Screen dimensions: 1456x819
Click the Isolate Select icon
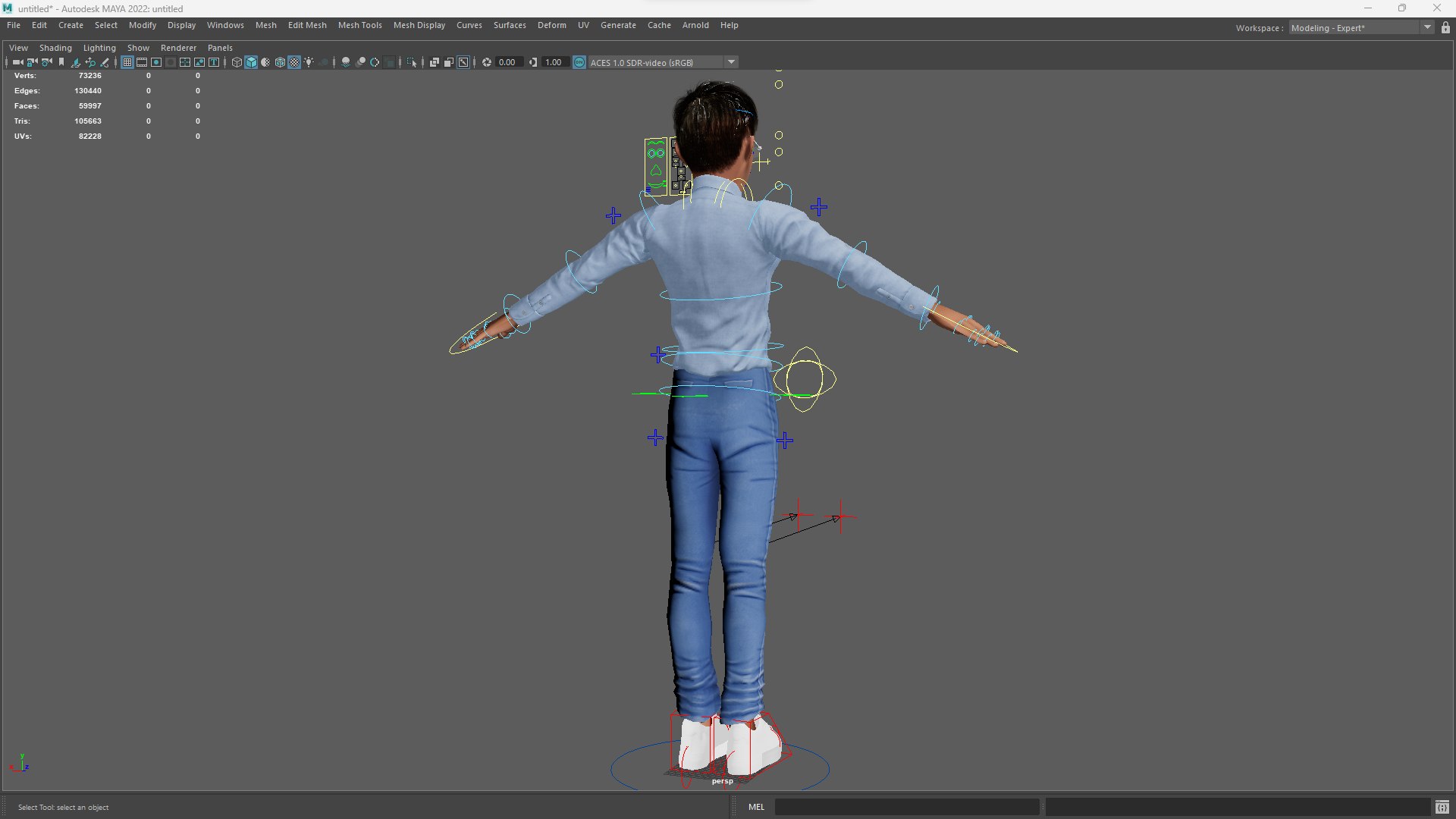412,62
